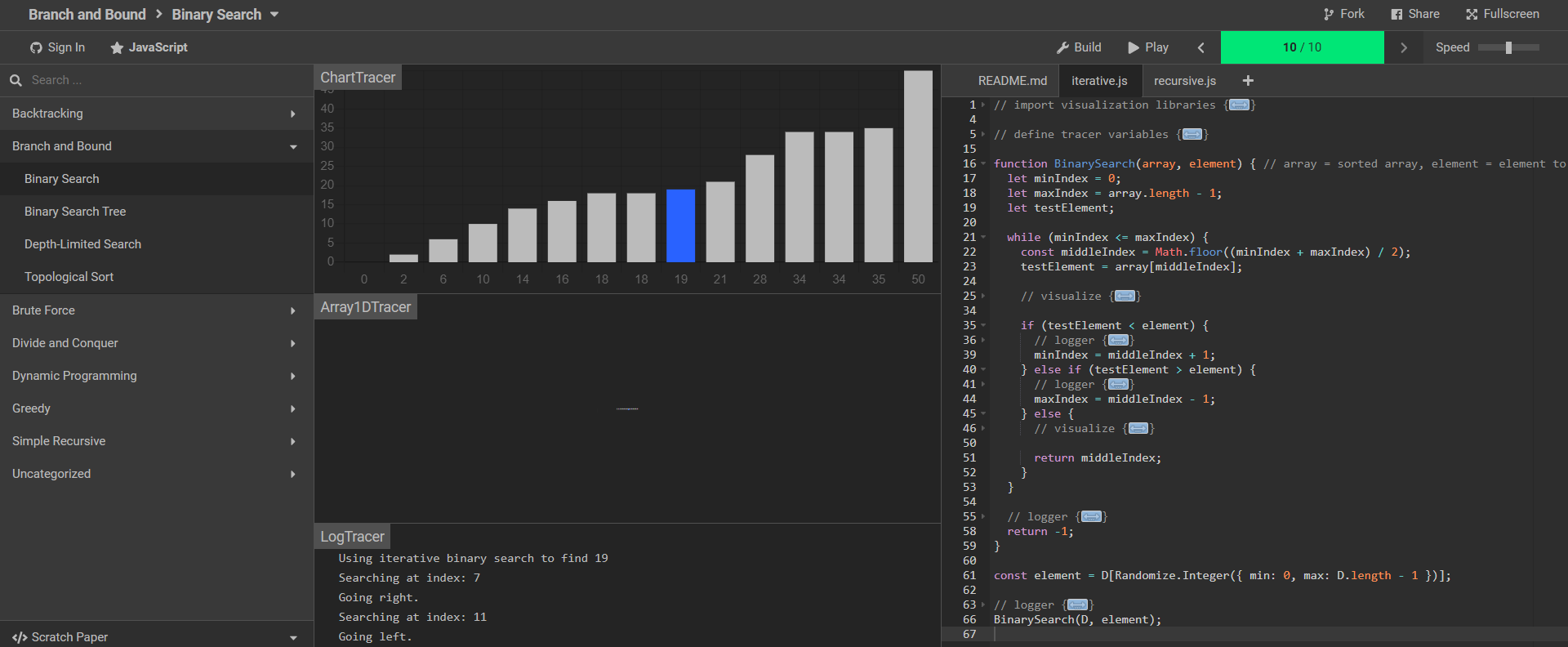Click the Share button
Image resolution: width=1568 pixels, height=647 pixels.
click(x=1415, y=14)
